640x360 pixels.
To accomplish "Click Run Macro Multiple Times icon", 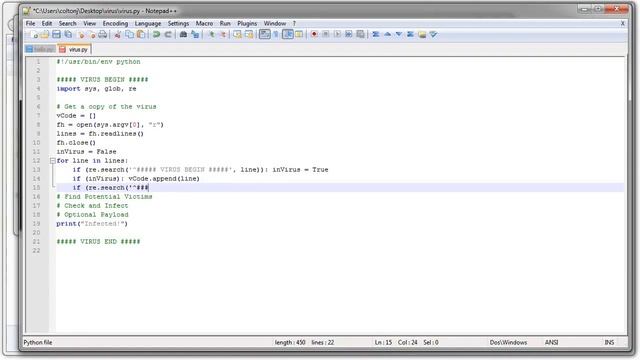I will coord(348,35).
